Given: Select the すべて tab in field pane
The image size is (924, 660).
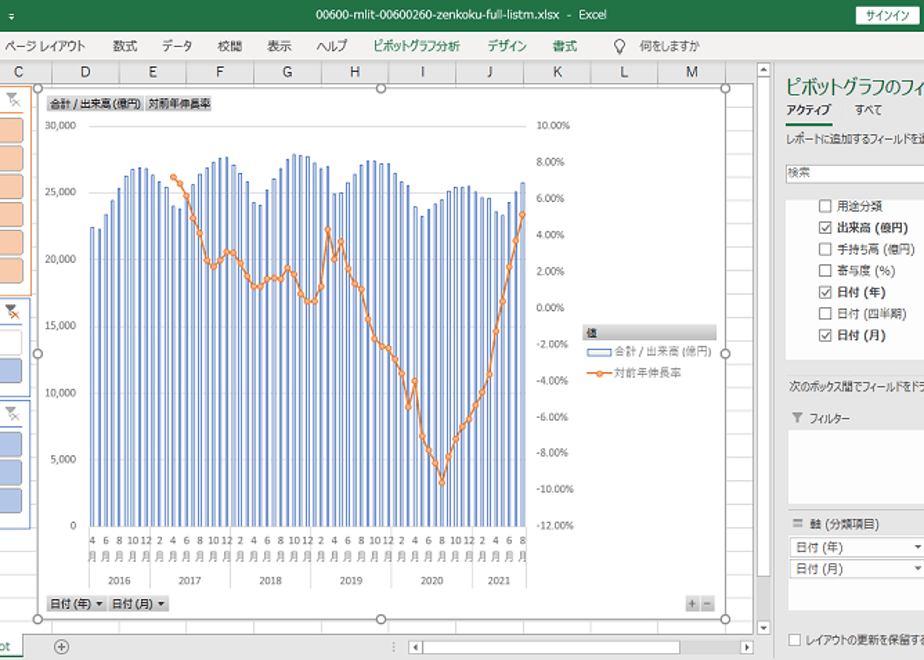Looking at the screenshot, I should click(x=868, y=110).
